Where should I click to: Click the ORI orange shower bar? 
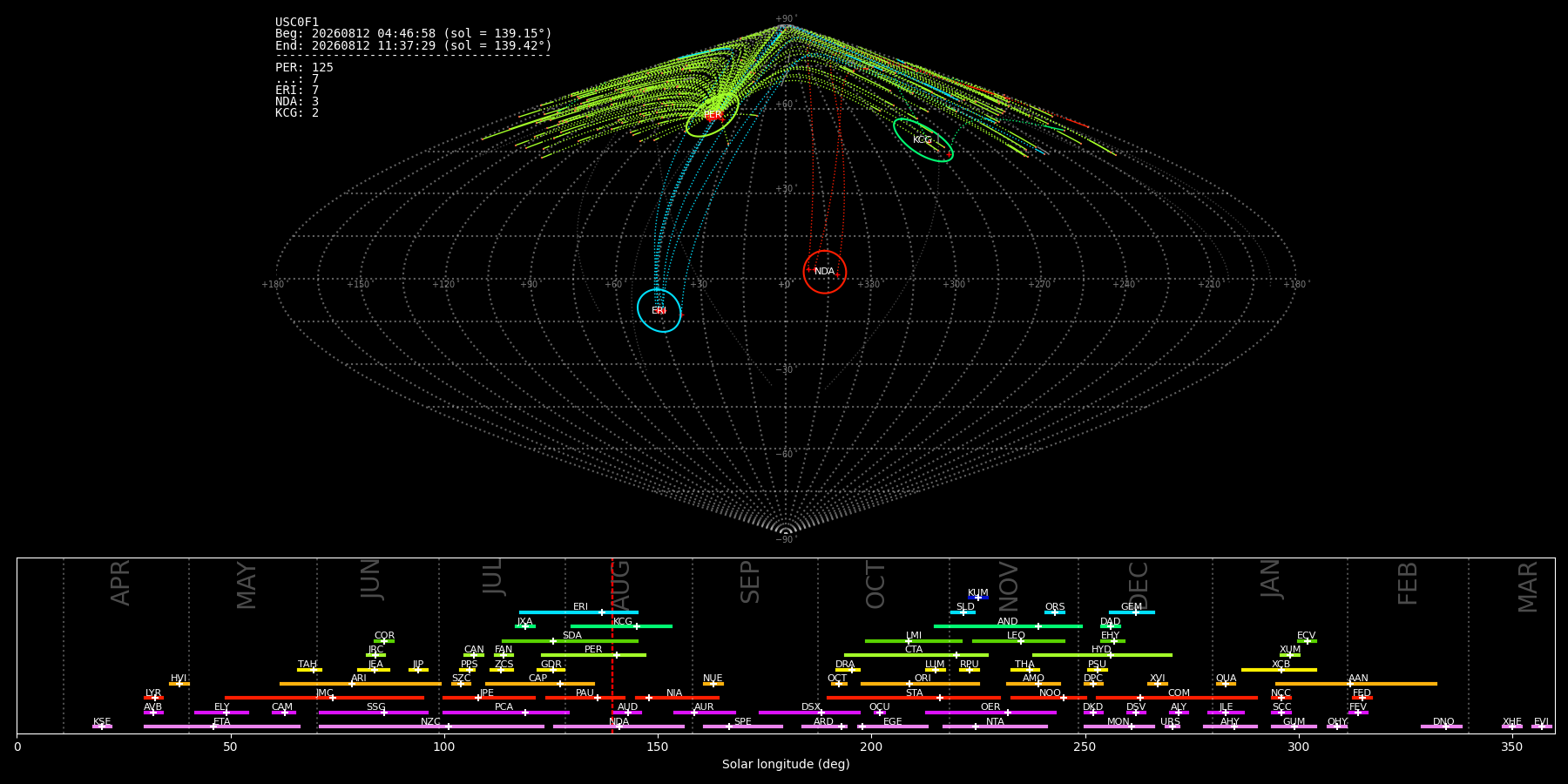[920, 684]
